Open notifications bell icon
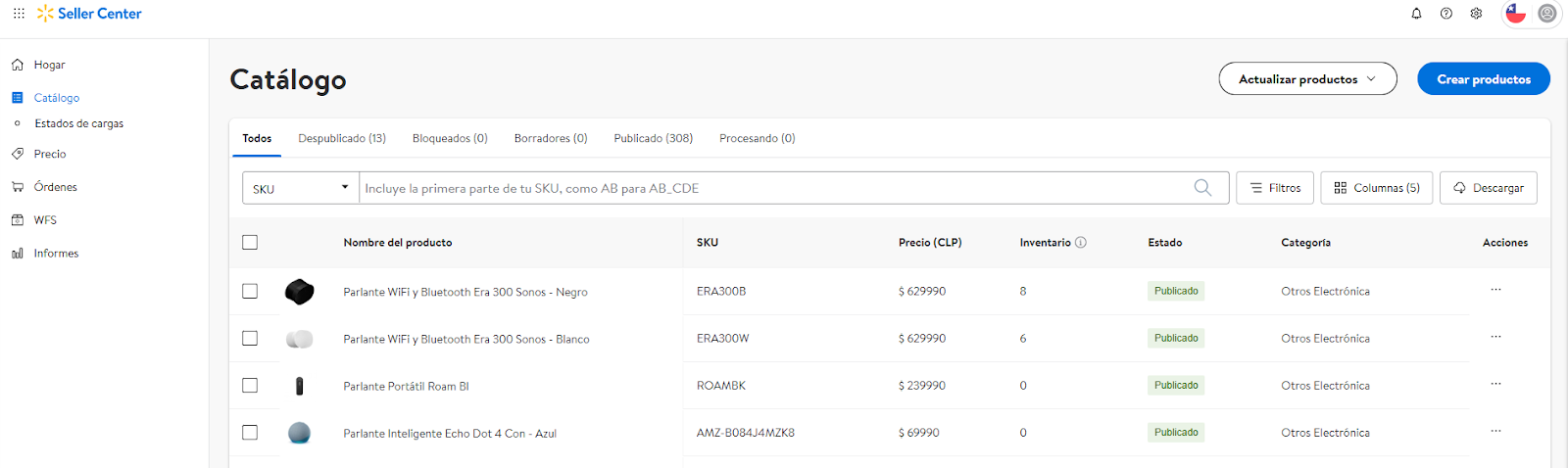Image resolution: width=1568 pixels, height=468 pixels. pyautogui.click(x=1416, y=14)
